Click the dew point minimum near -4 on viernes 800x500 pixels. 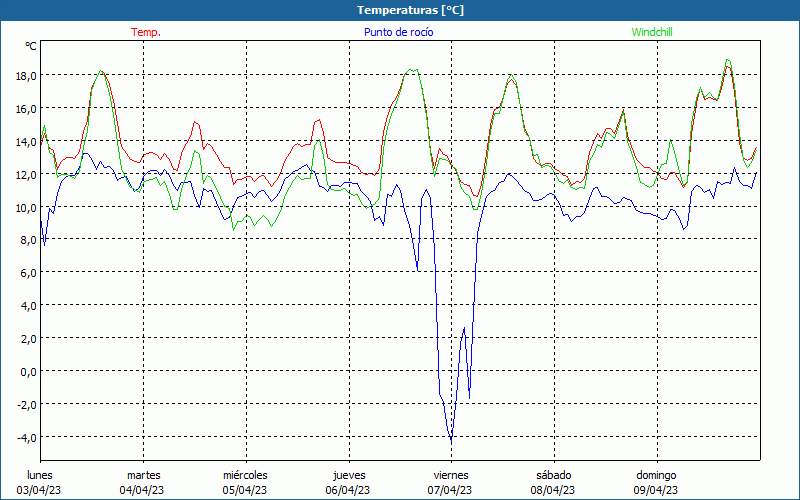tap(451, 440)
